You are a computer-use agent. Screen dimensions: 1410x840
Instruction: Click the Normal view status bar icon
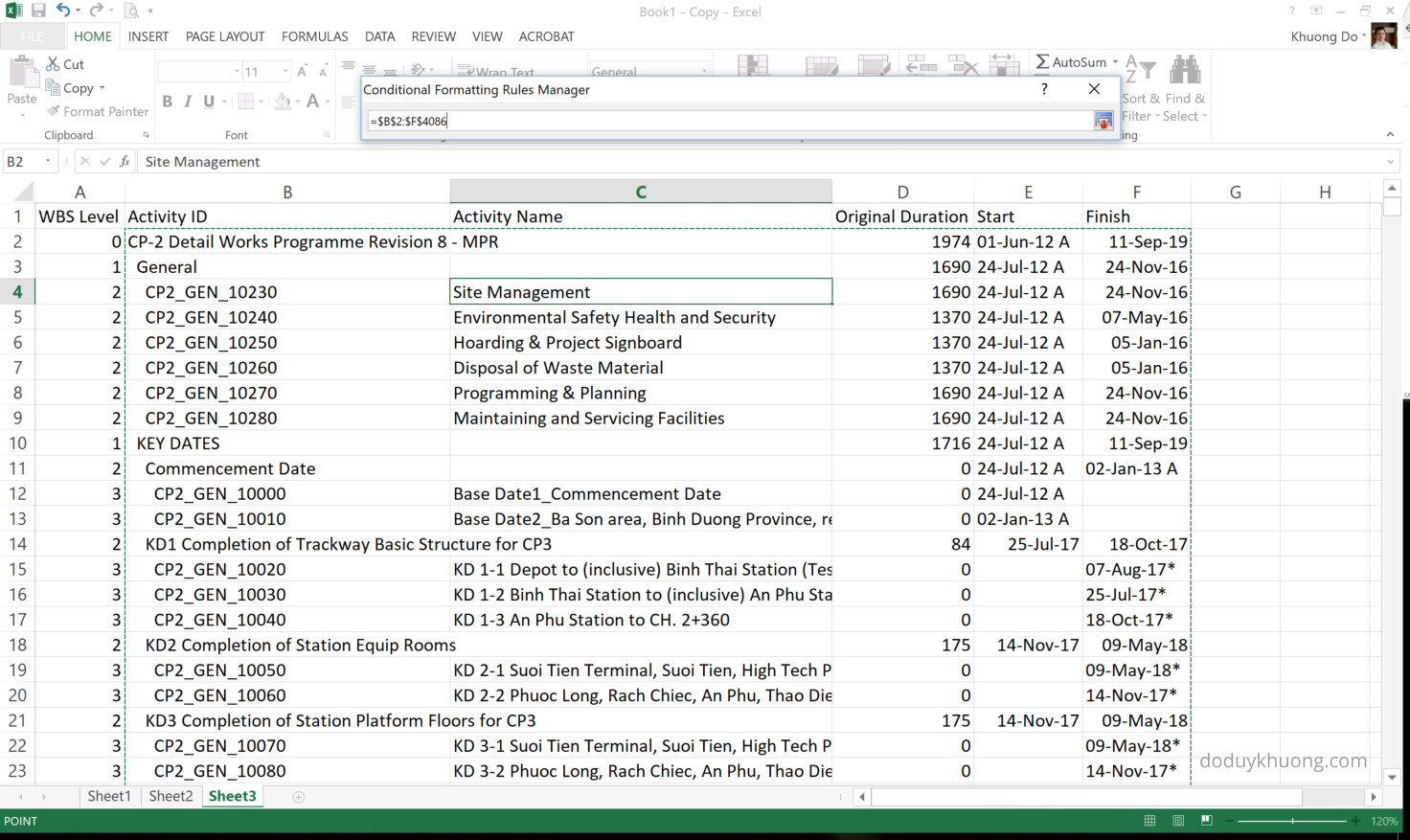[x=1149, y=821]
